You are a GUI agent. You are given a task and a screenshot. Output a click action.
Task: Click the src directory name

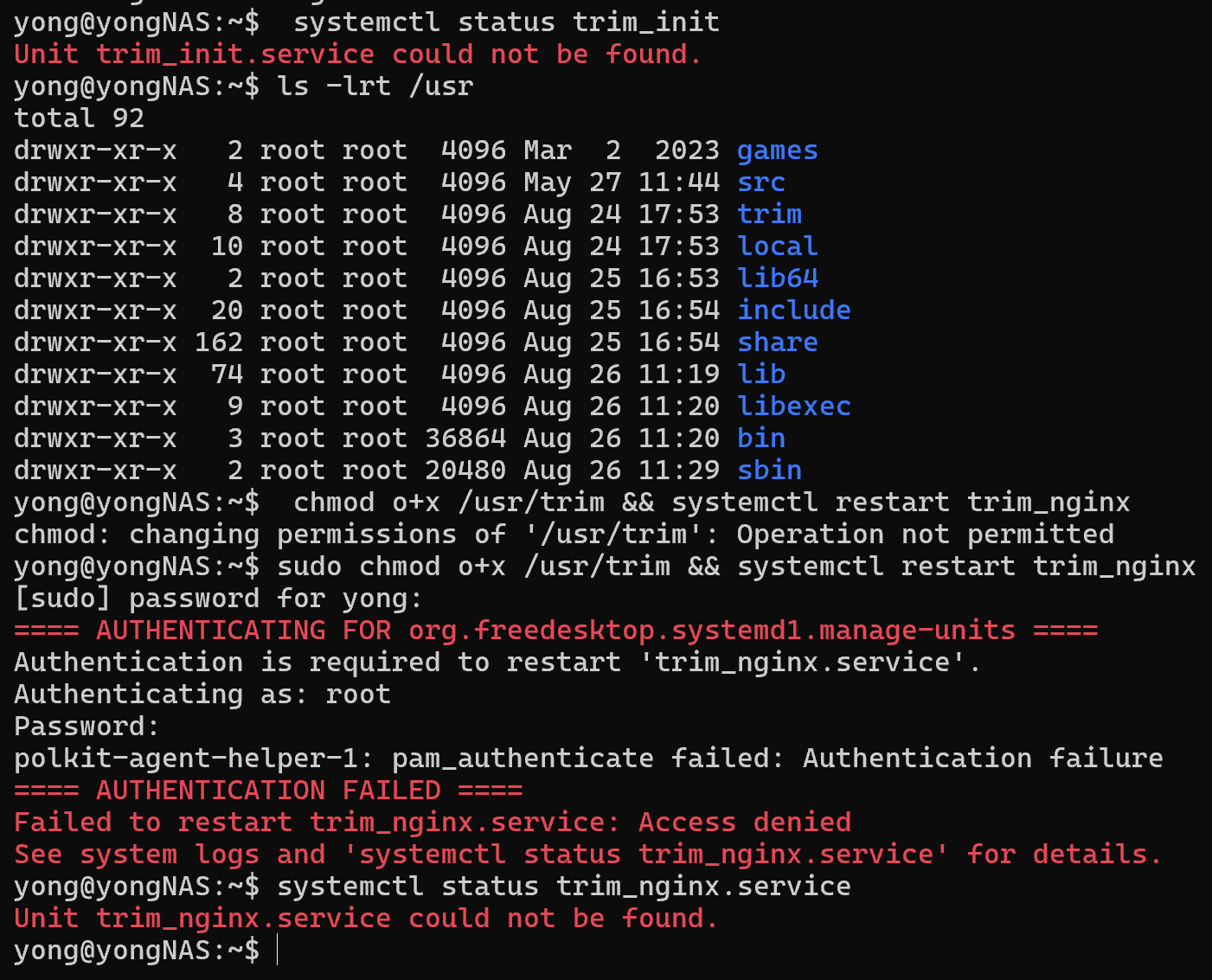[x=761, y=183]
